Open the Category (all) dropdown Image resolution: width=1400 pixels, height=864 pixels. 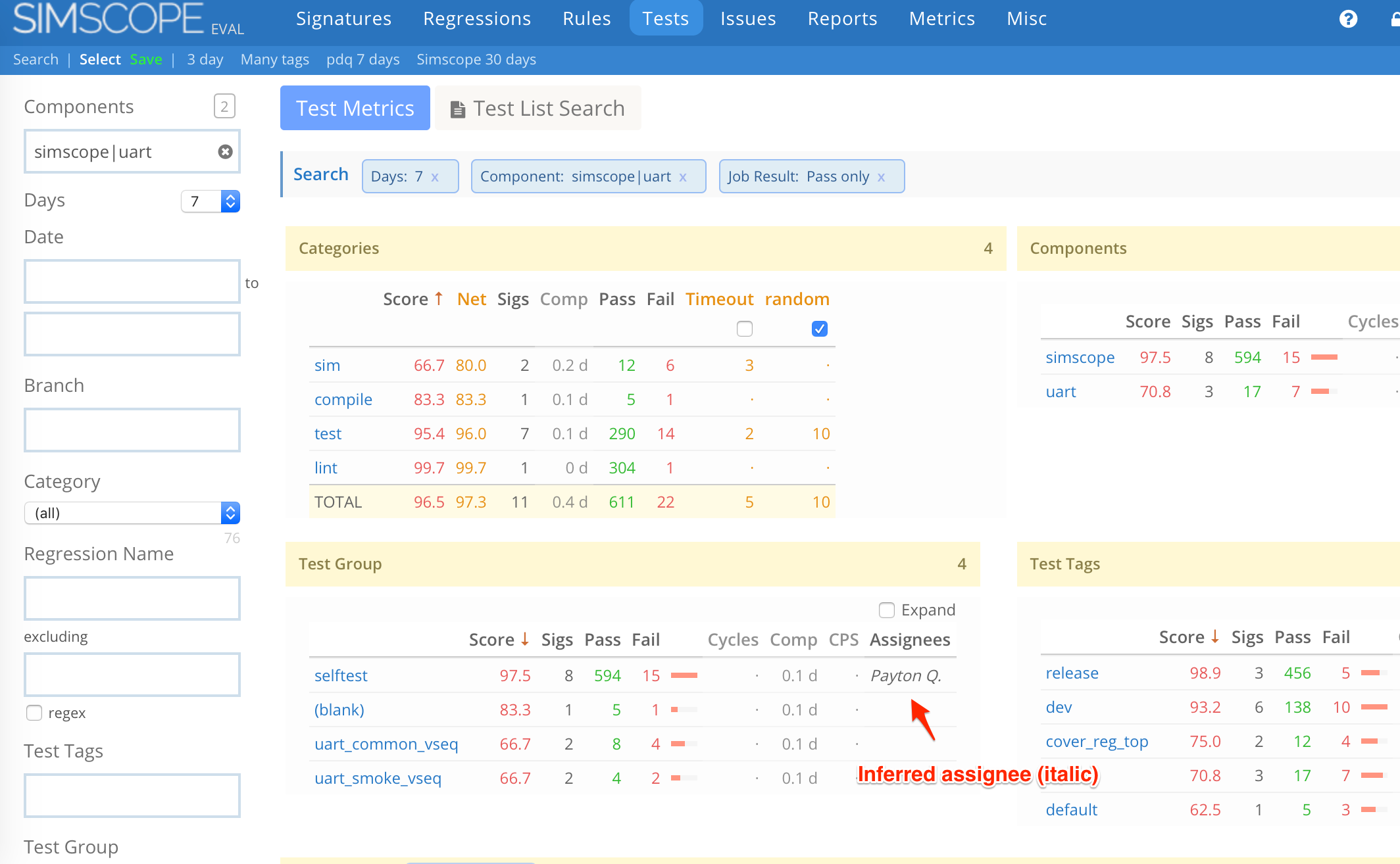(132, 513)
